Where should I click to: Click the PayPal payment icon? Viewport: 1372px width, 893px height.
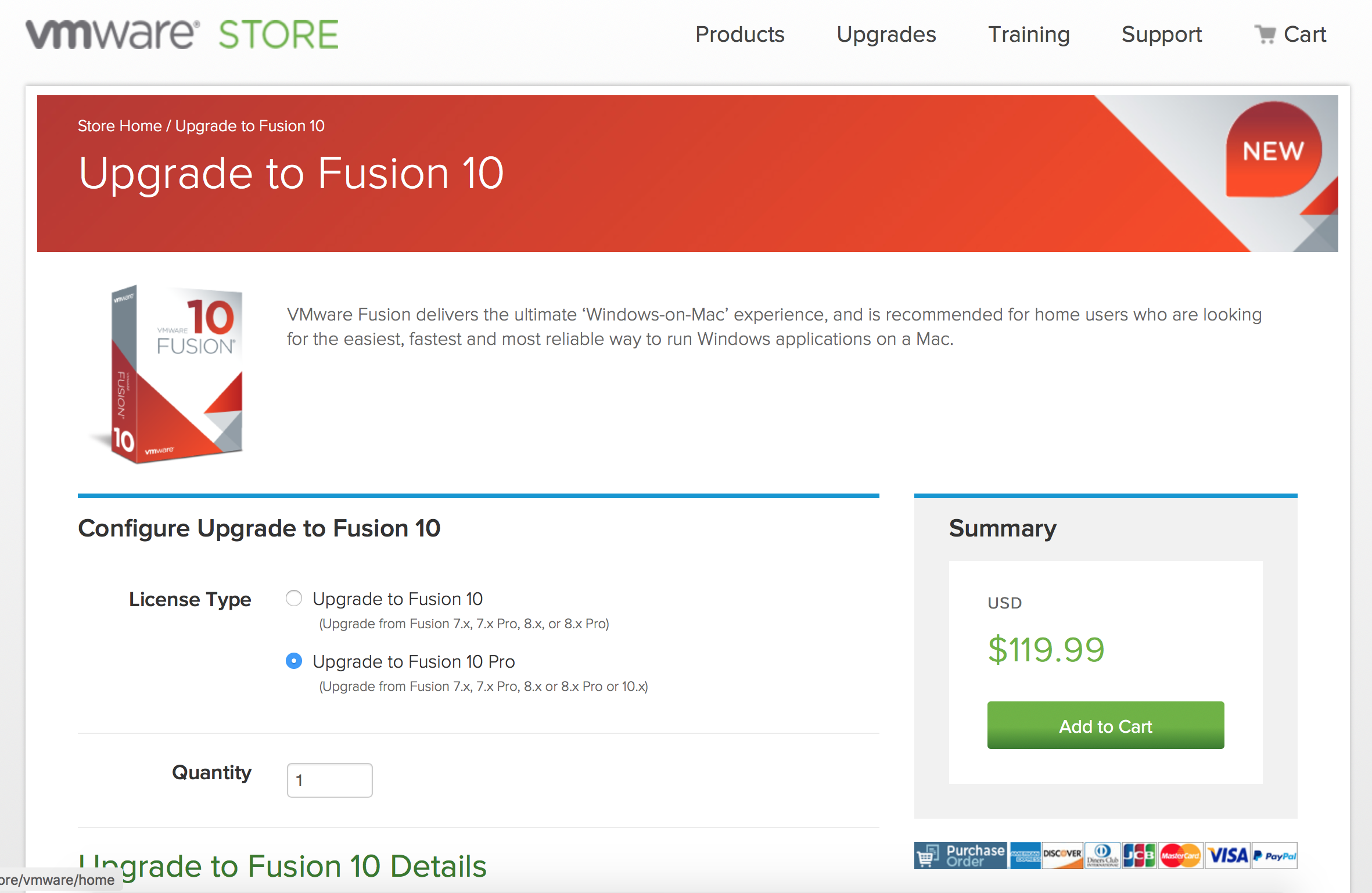pyautogui.click(x=1275, y=855)
